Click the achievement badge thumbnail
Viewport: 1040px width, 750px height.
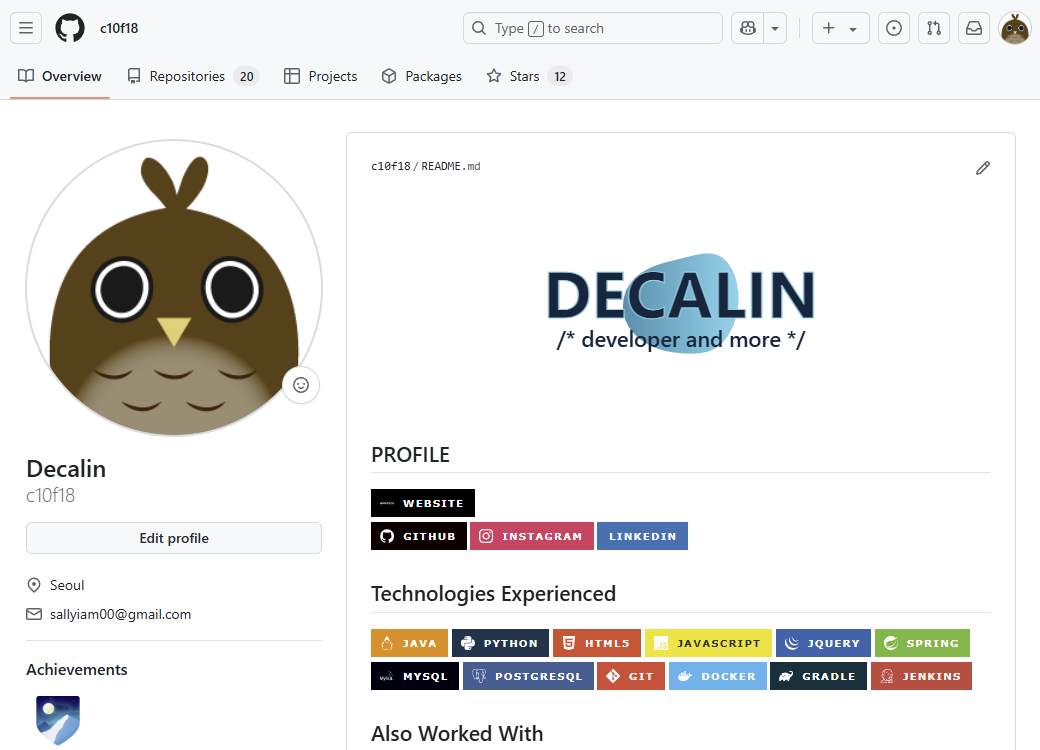pyautogui.click(x=58, y=720)
